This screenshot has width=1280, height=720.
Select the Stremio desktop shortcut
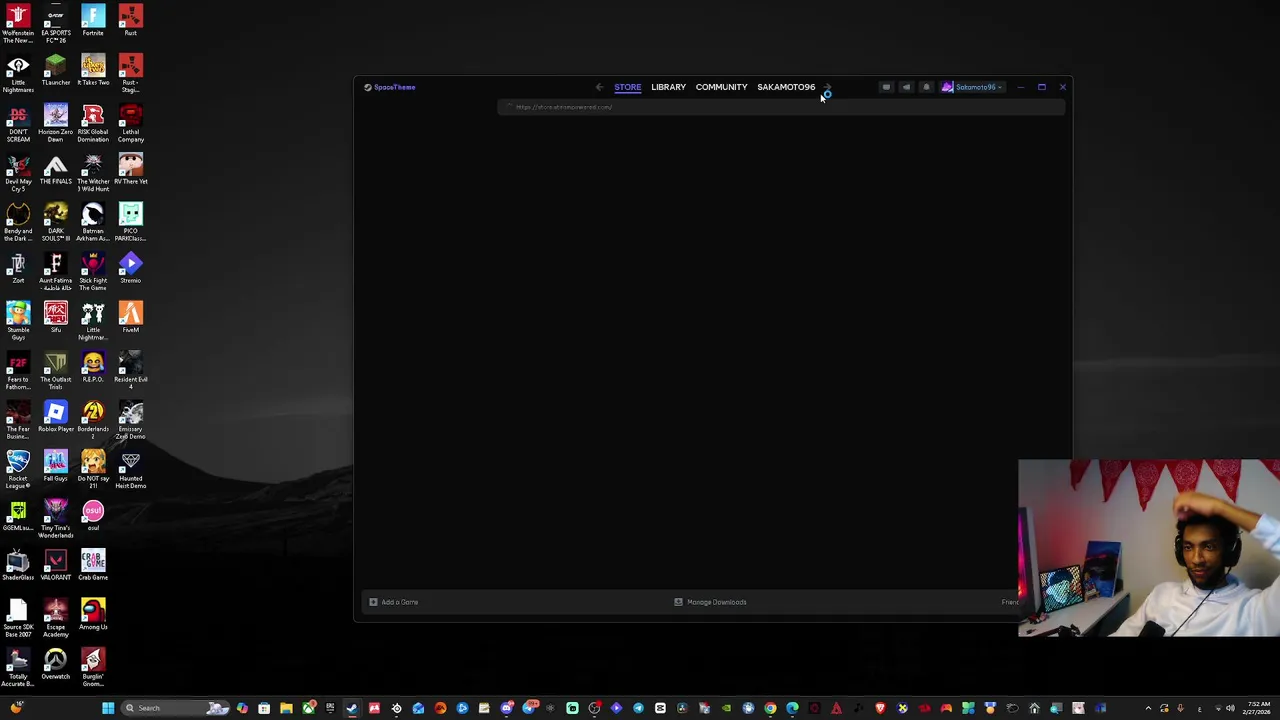tap(130, 268)
